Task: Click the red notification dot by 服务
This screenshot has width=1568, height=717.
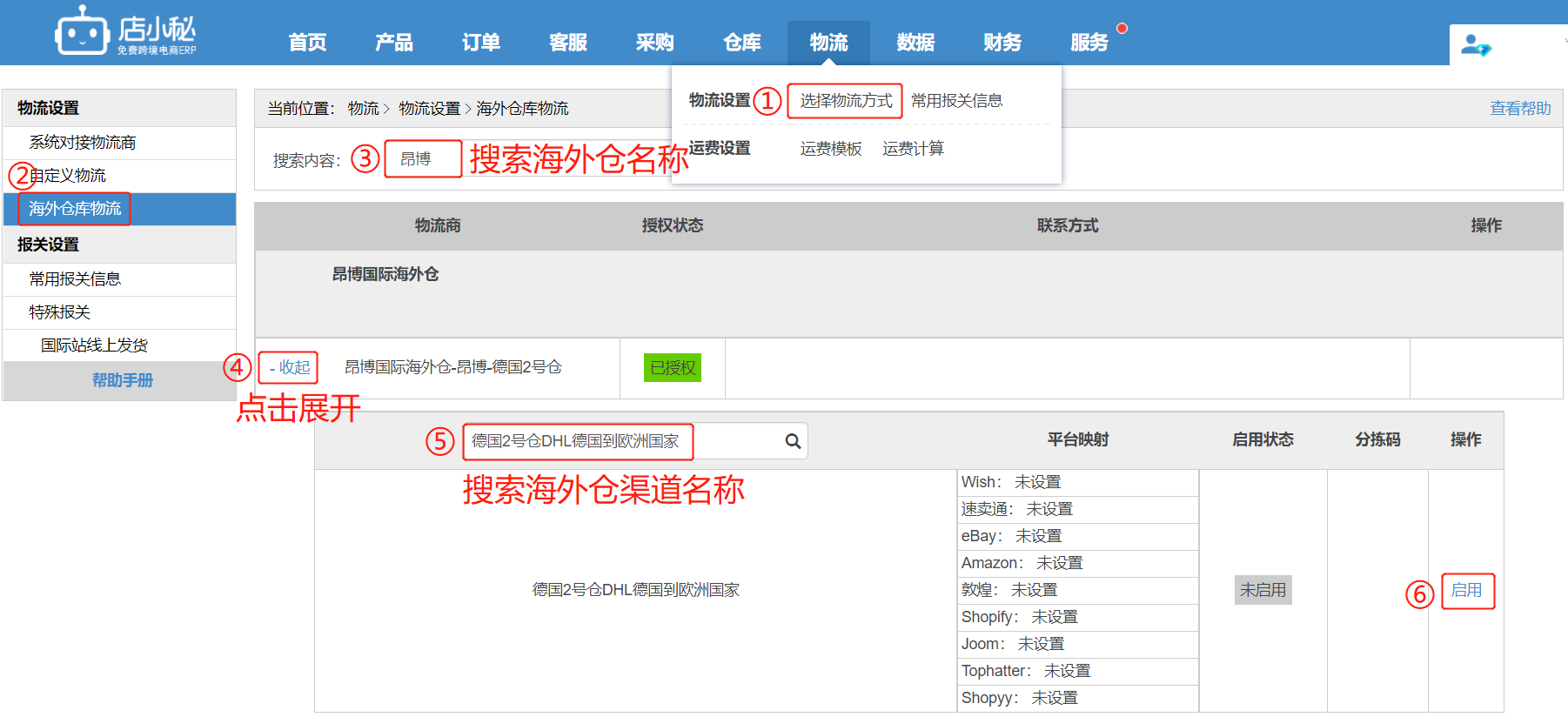Action: [1122, 28]
